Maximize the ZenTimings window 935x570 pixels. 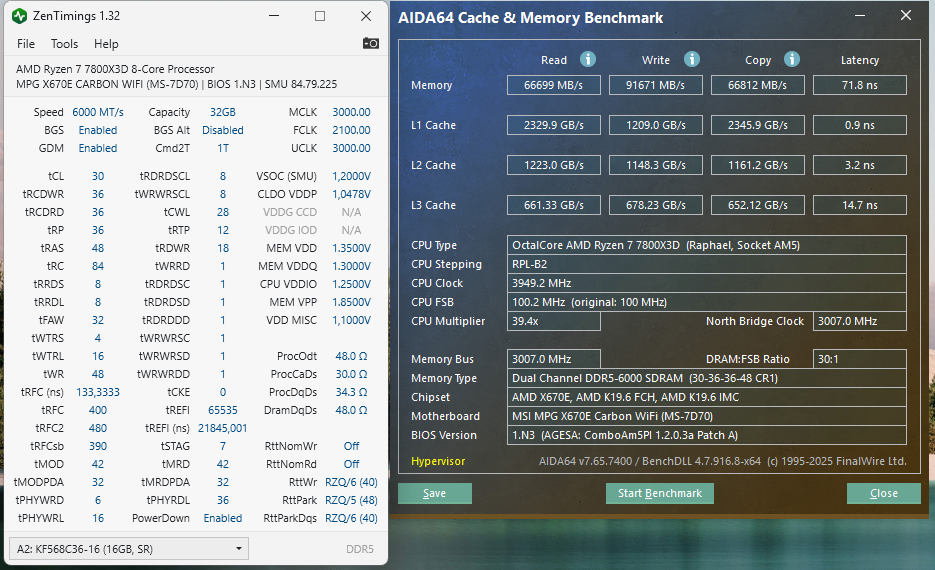(320, 16)
